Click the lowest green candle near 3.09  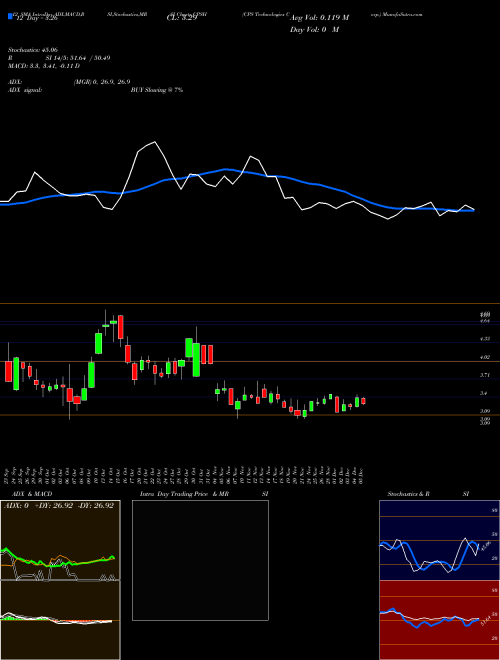click(x=305, y=413)
